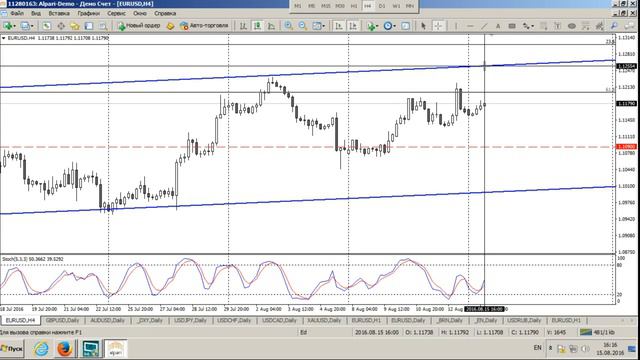Select the trendline drawing tool
640x360 pixels.
(484, 26)
